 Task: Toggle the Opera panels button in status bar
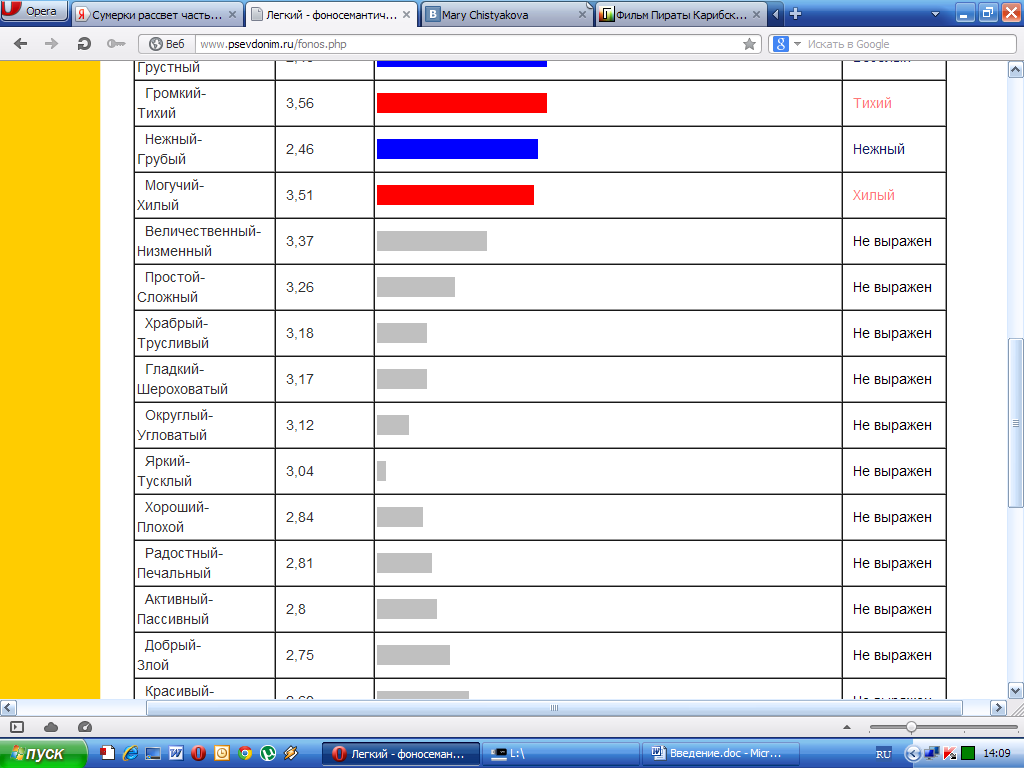tap(18, 727)
